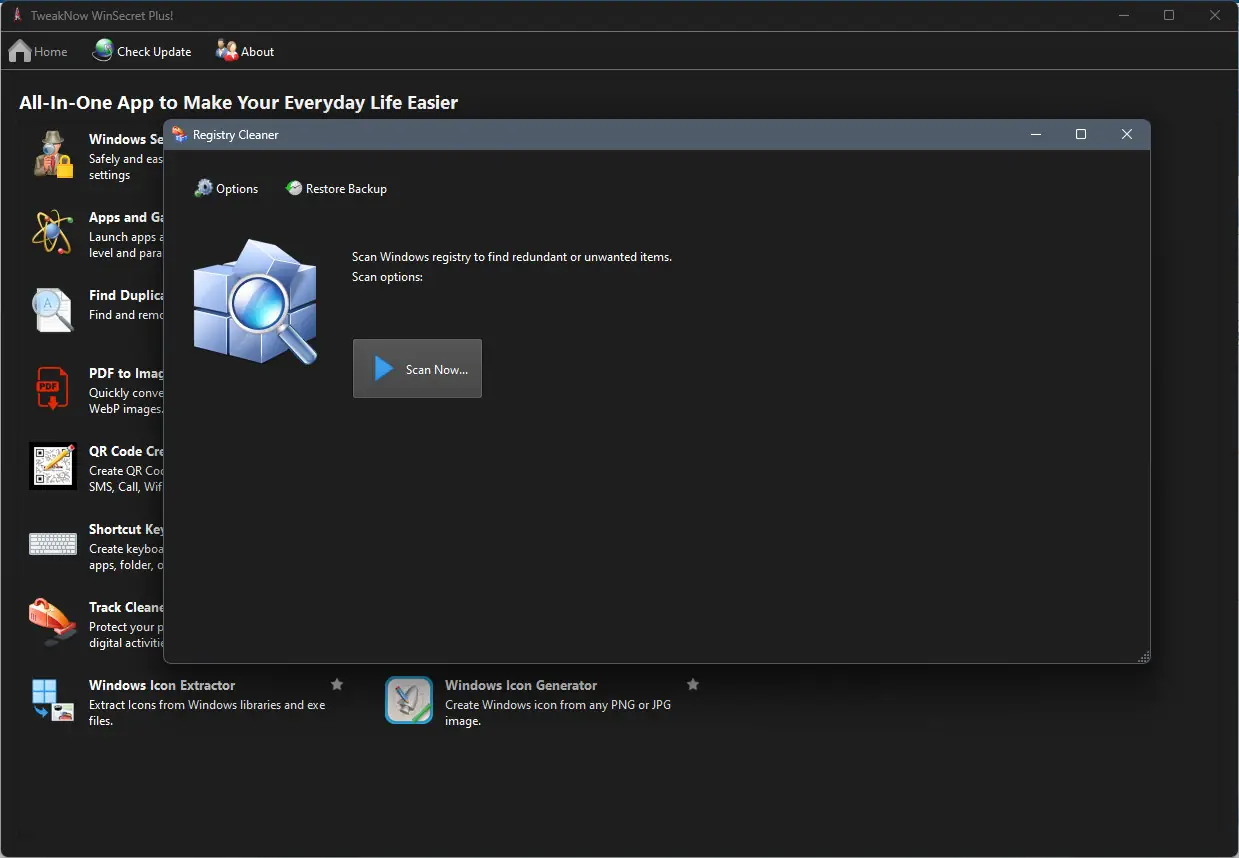The width and height of the screenshot is (1239, 858).
Task: Toggle the favorite star on Windows Icon Generator
Action: 693,684
